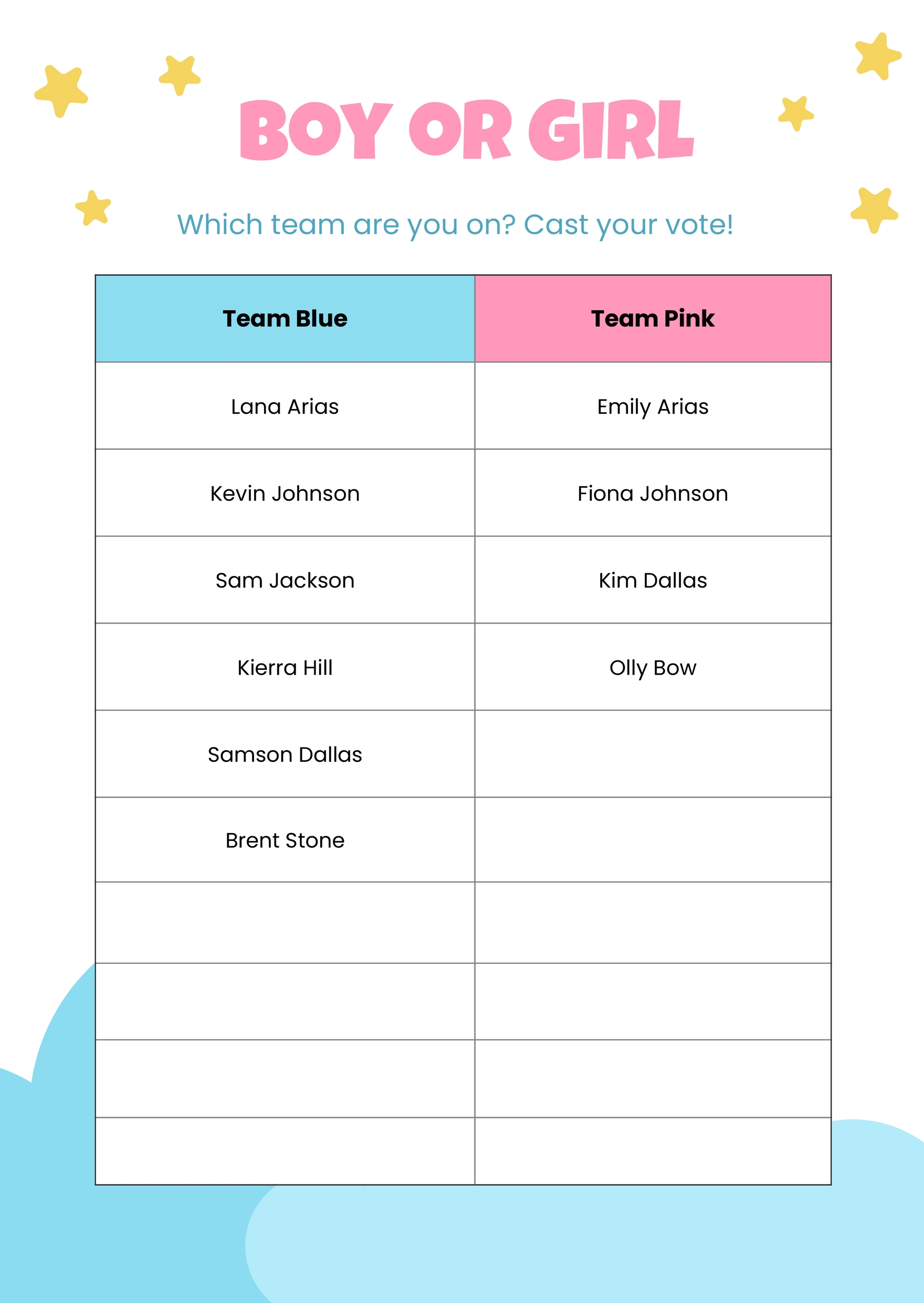This screenshot has width=924, height=1303.
Task: Select the Samson Dallas cell
Action: [285, 754]
